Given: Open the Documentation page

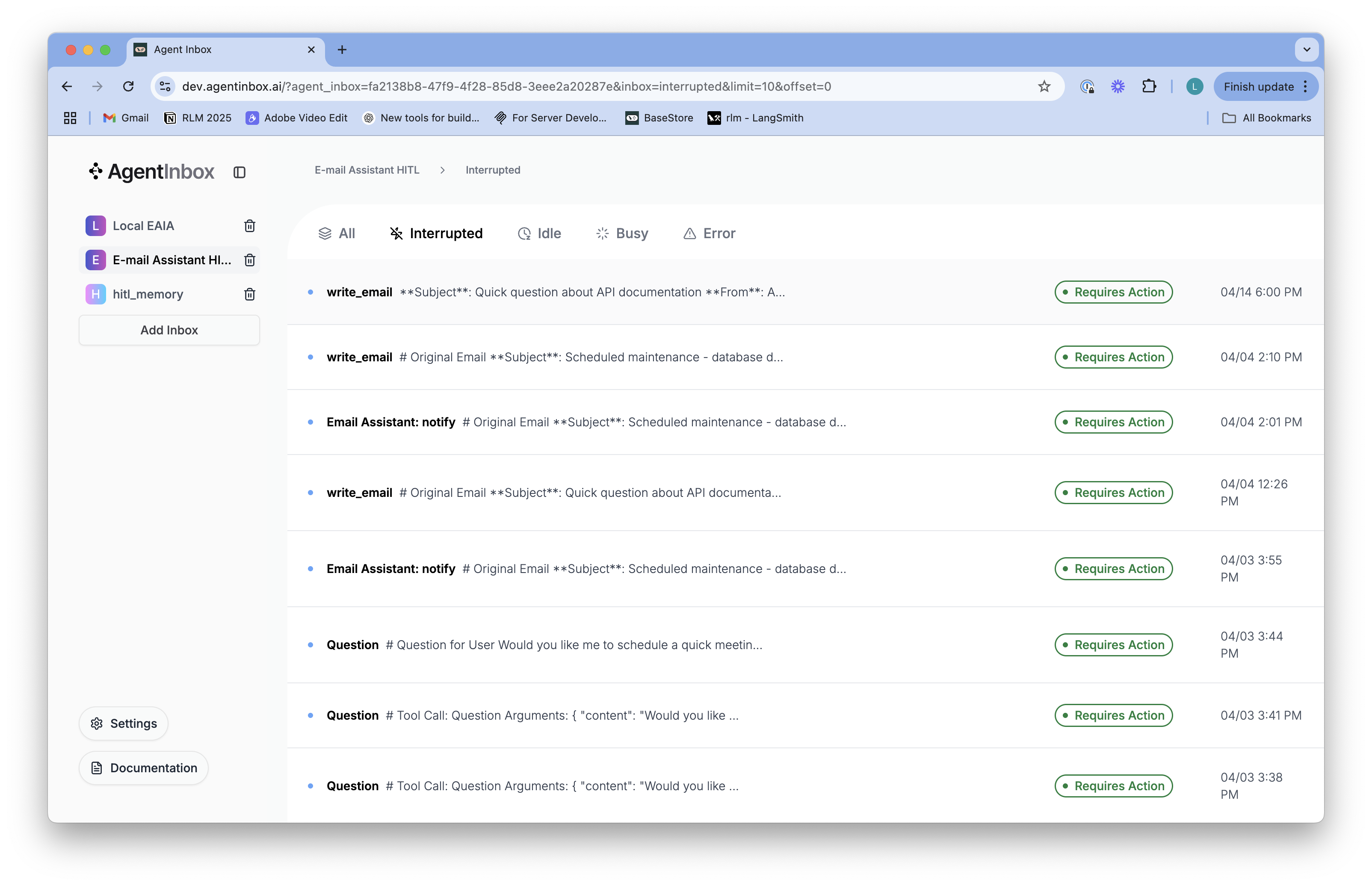Looking at the screenshot, I should 143,768.
